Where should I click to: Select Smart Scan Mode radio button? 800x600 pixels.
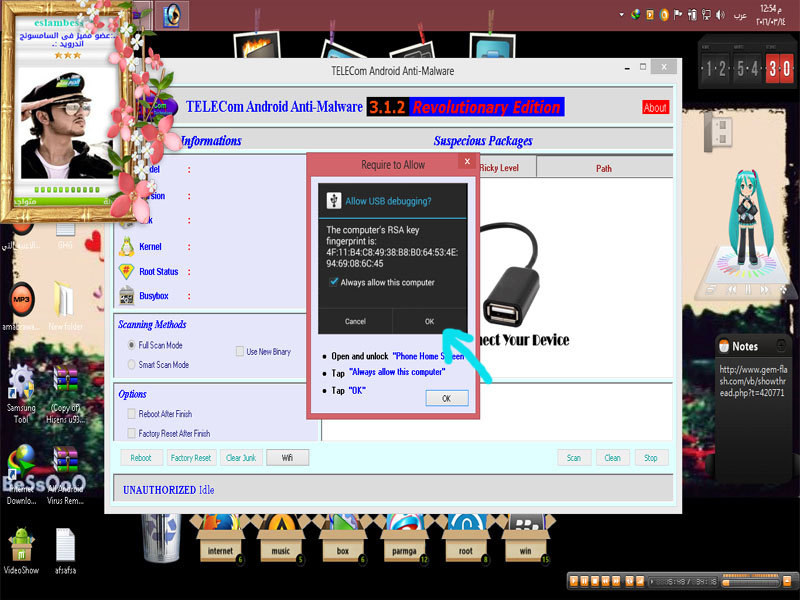point(131,364)
